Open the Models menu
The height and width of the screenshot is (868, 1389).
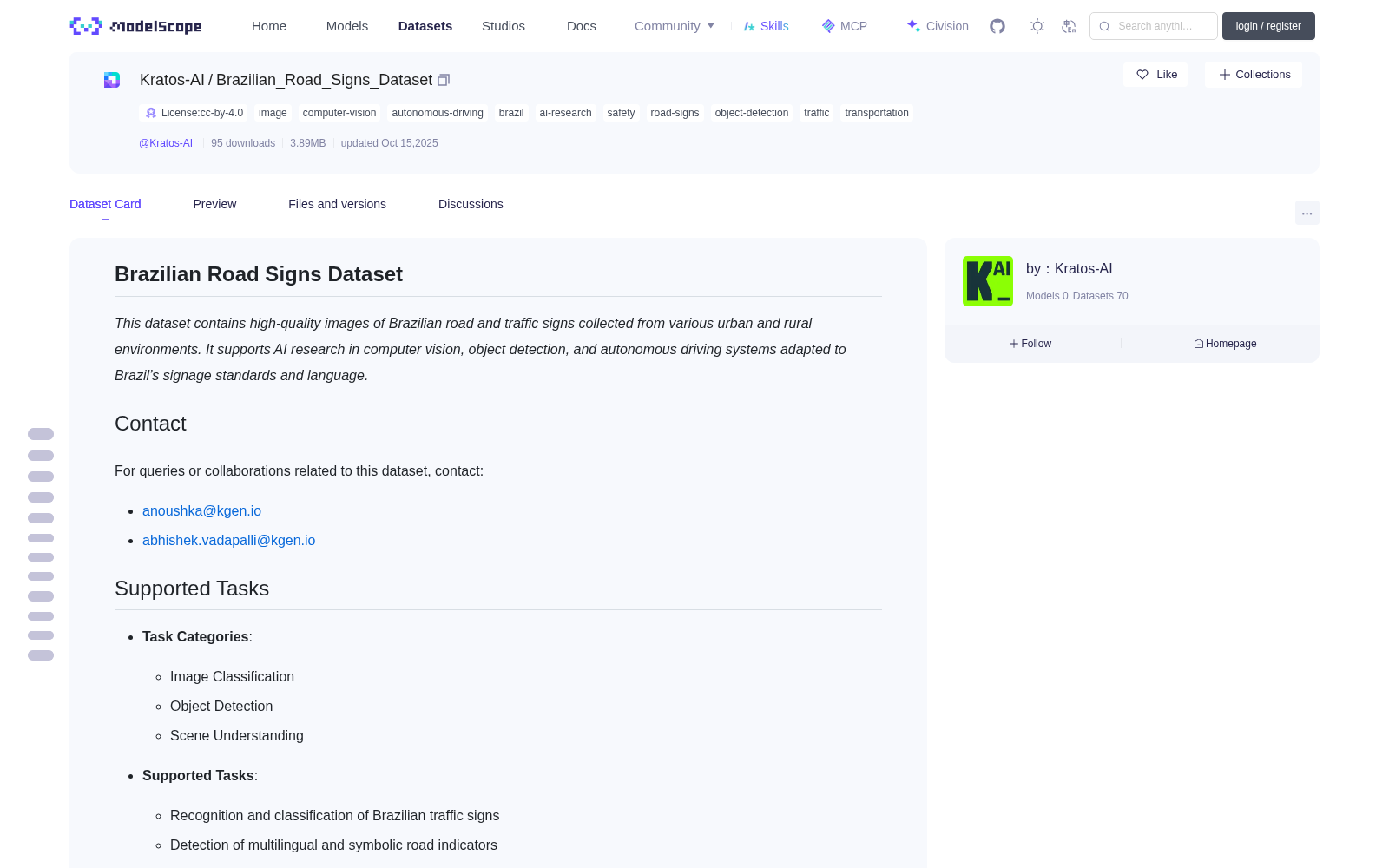pos(347,26)
